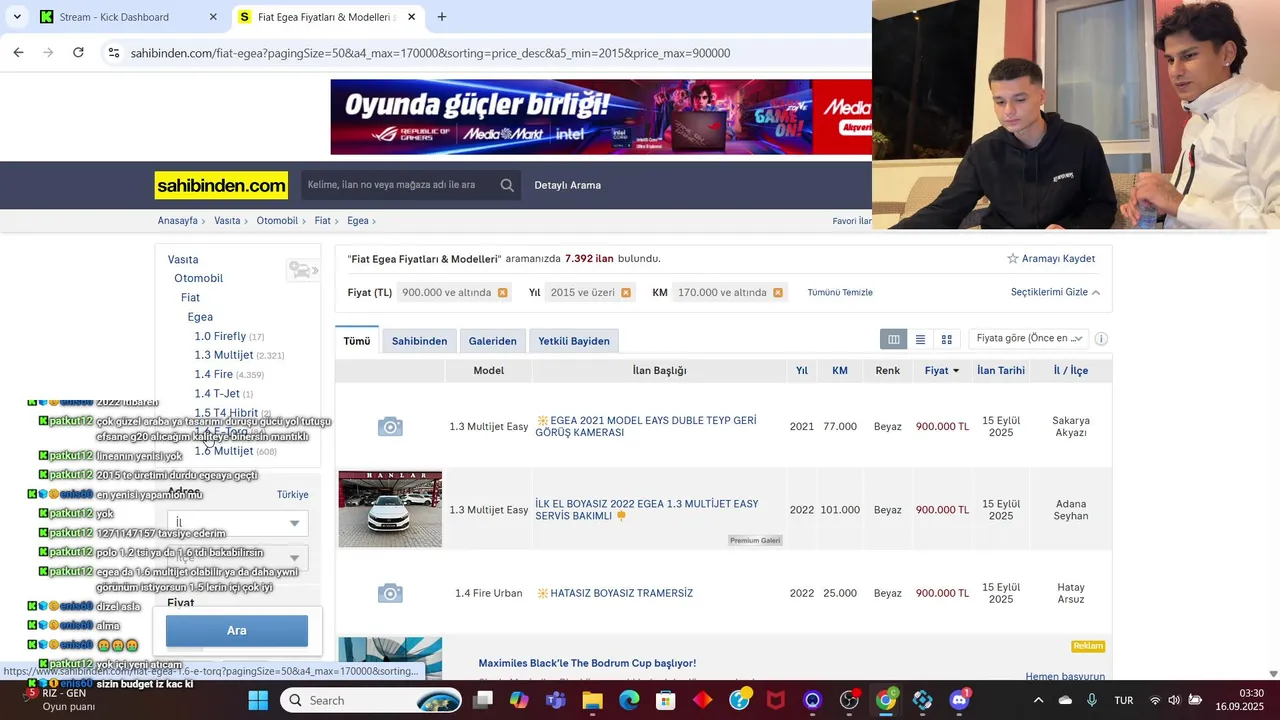Click Otomobil in the left category tree

198,278
